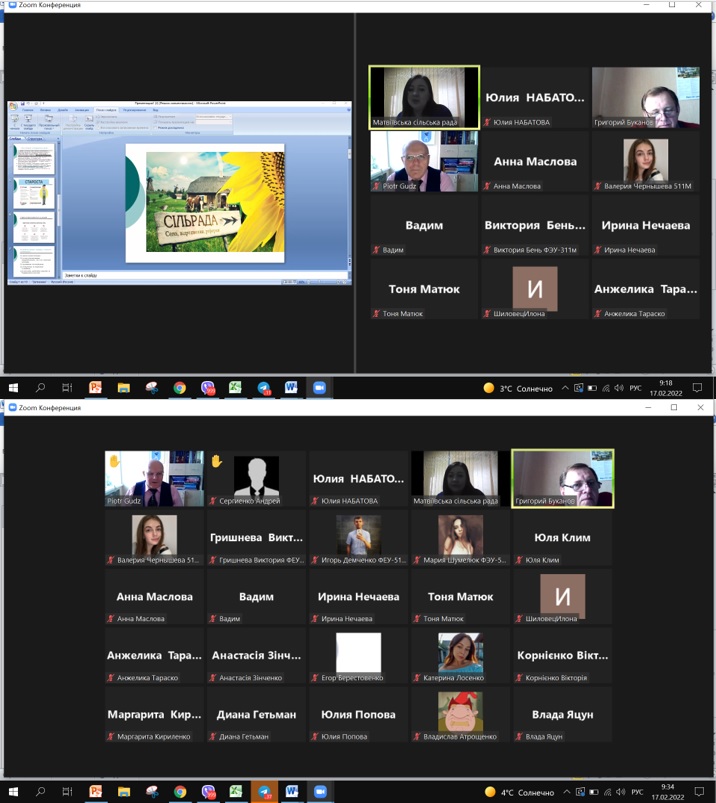The height and width of the screenshot is (803, 716).
Task: Expand hidden tray icons beside the 3°C weather
Action: tap(565, 388)
